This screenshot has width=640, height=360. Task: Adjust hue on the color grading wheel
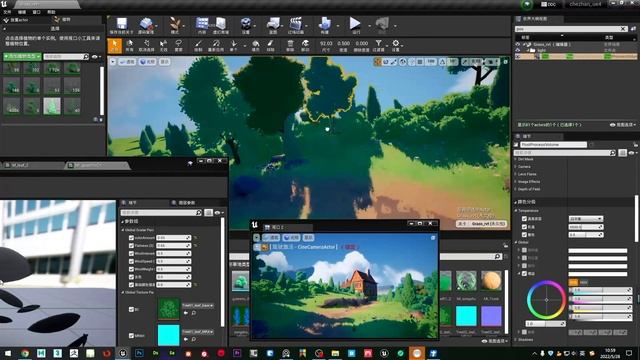546,300
